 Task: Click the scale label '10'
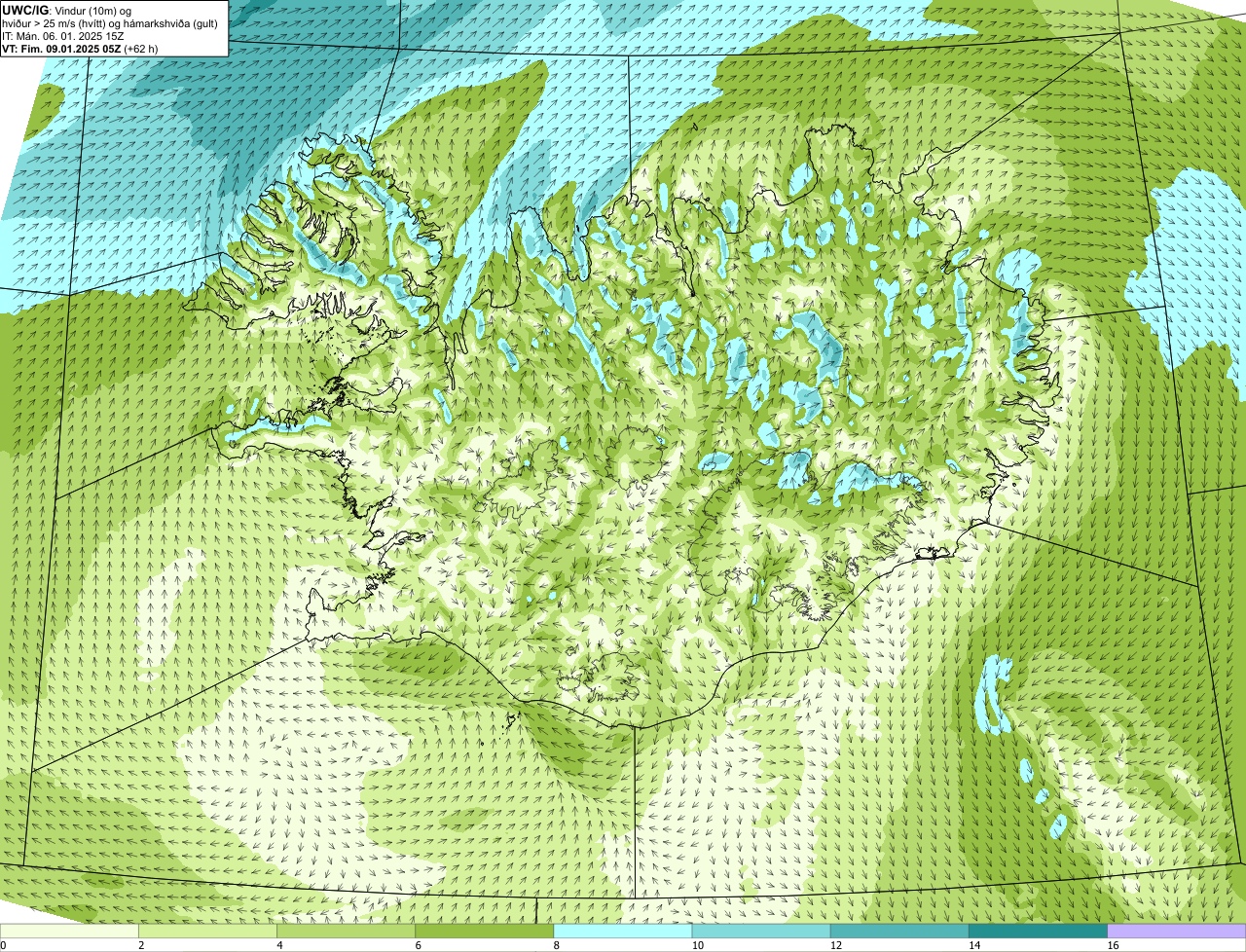click(697, 945)
